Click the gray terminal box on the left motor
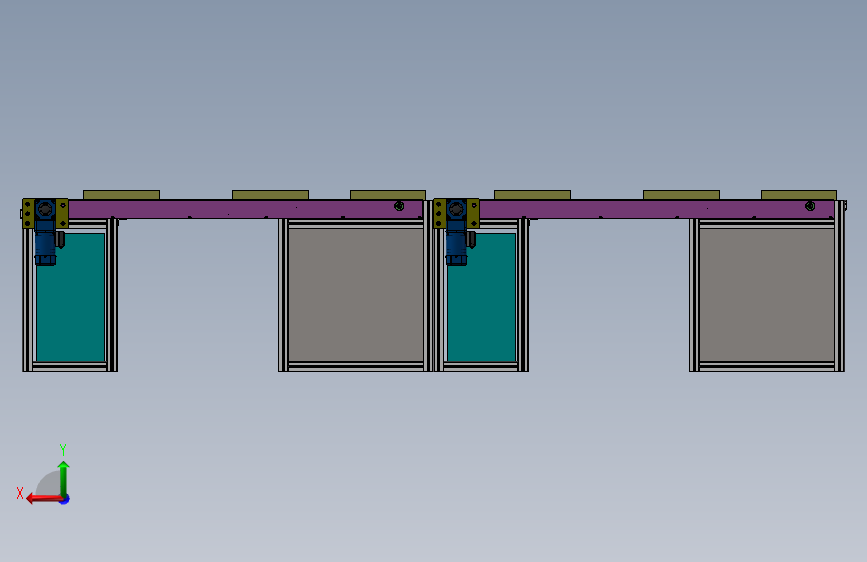The height and width of the screenshot is (562, 867). [60, 240]
